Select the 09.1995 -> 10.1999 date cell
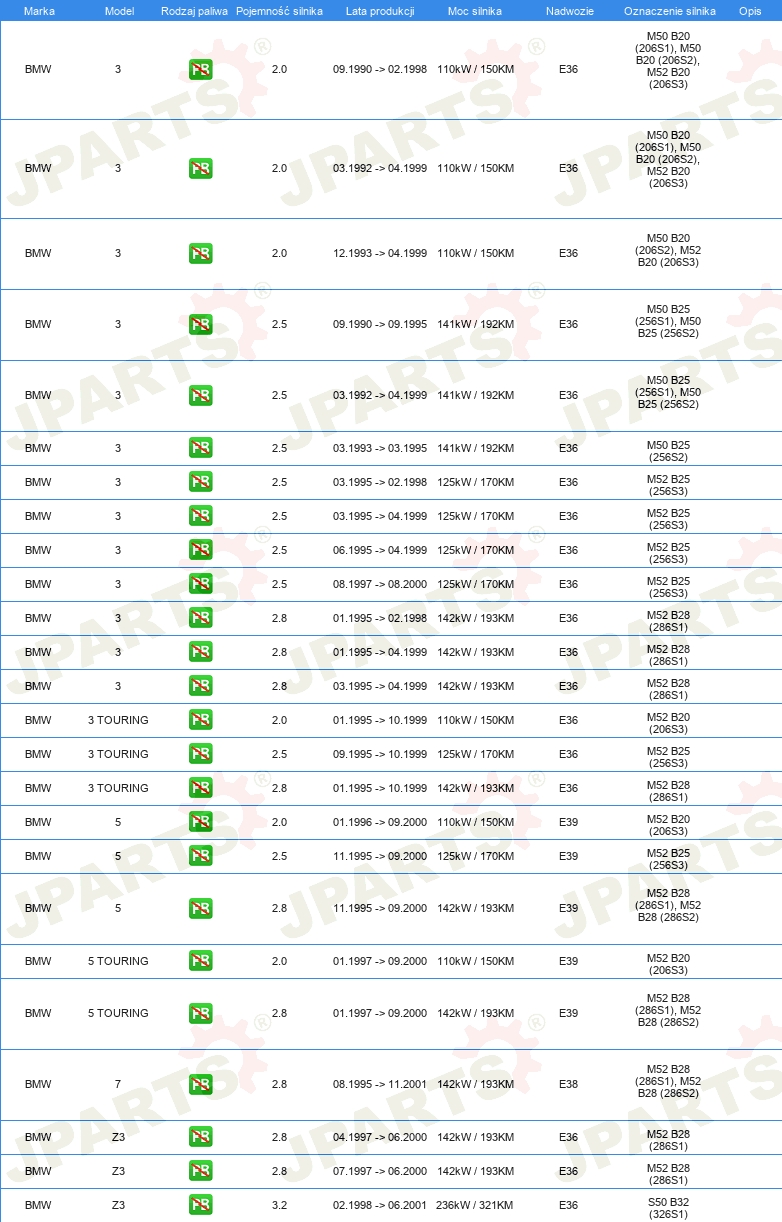Screen dimensions: 782x1222 (380, 754)
